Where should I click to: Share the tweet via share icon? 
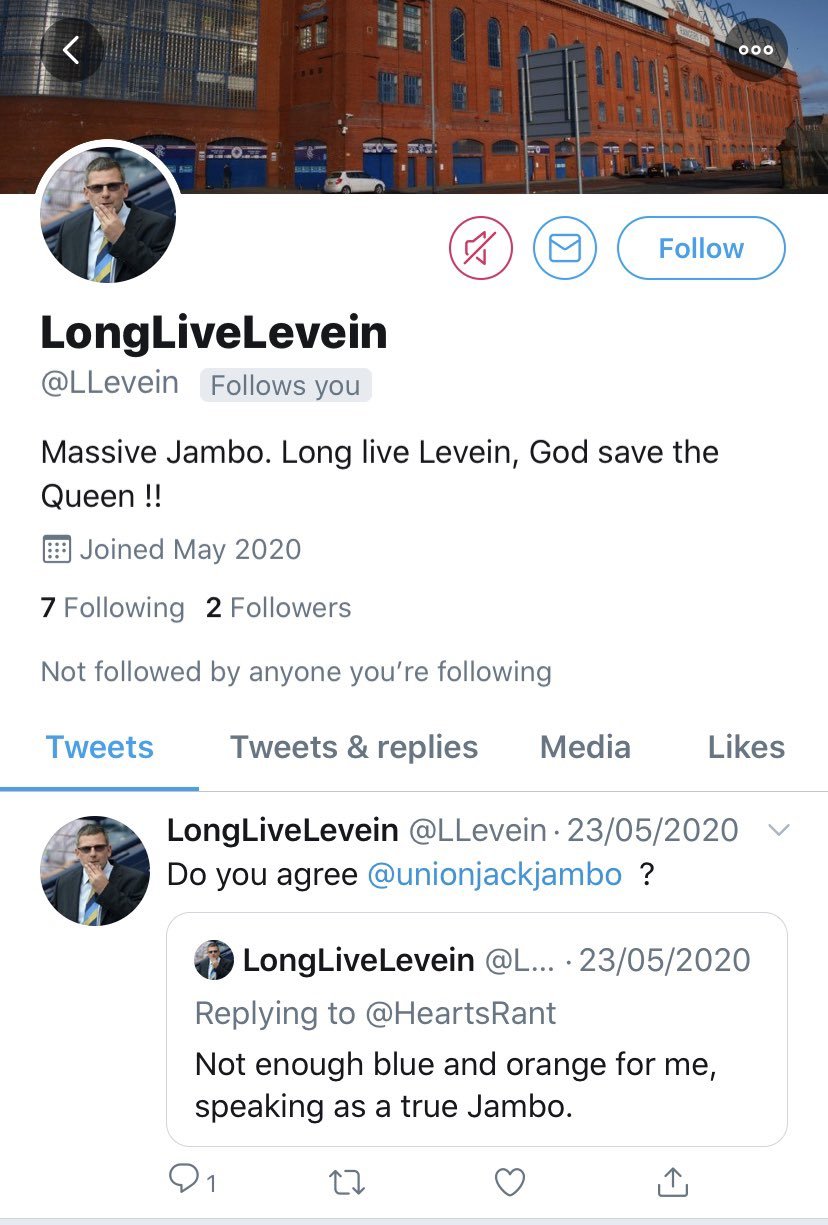(x=673, y=1181)
